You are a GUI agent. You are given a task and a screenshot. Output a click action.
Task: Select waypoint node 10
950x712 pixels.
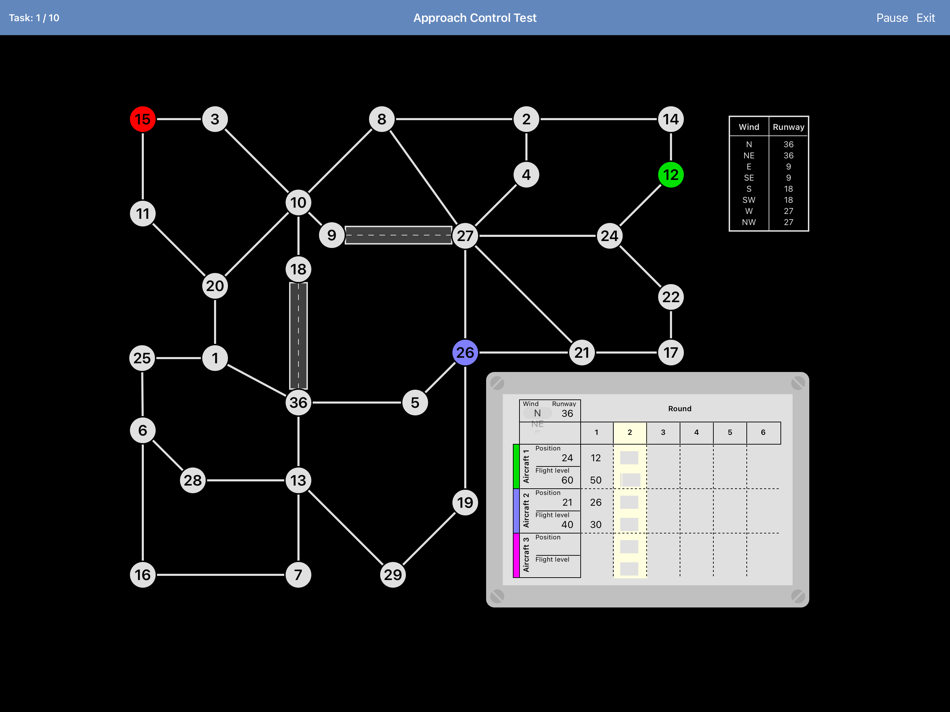[x=298, y=202]
